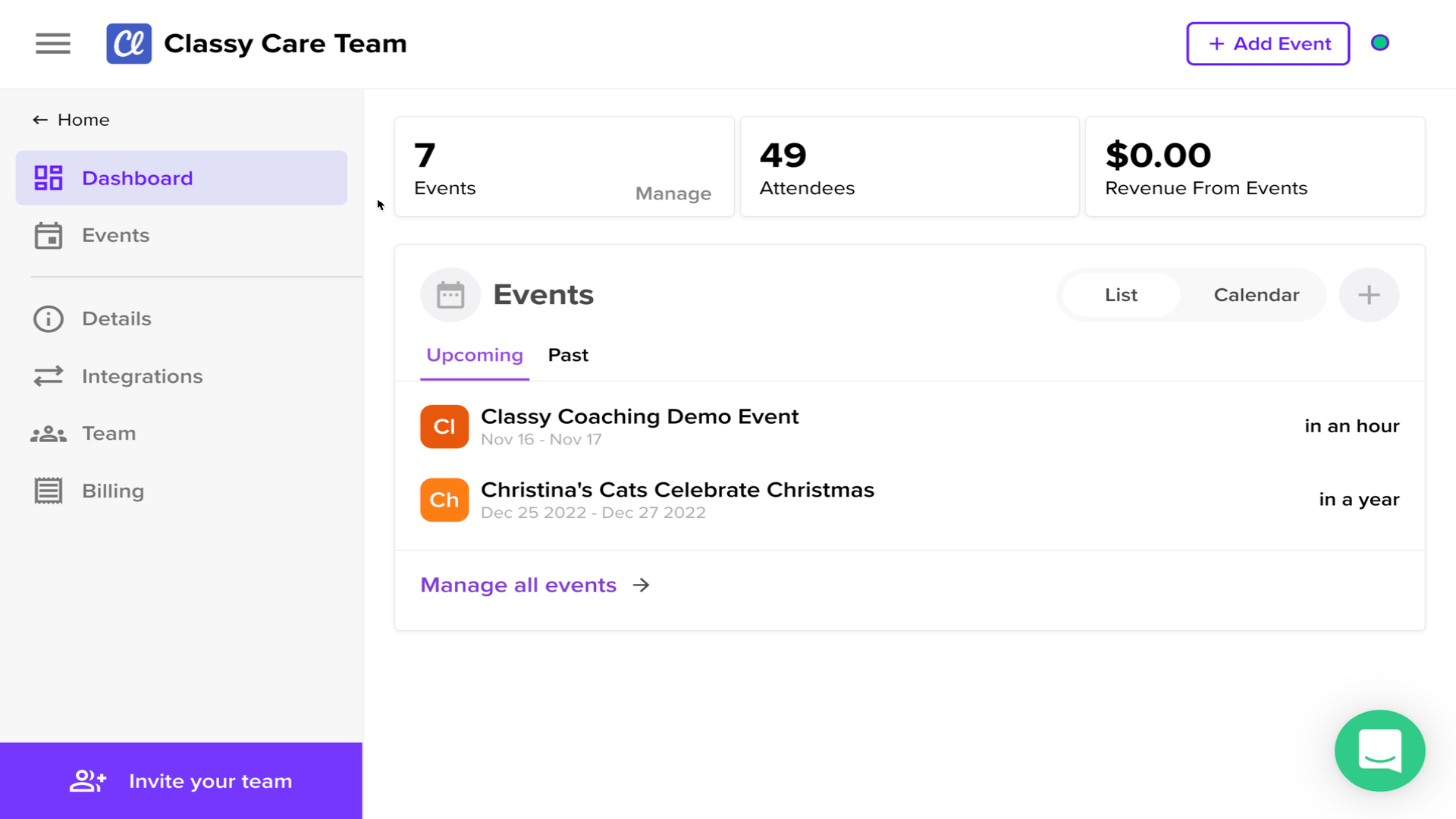Viewport: 1456px width, 819px height.
Task: Open Billing in the sidebar
Action: pyautogui.click(x=181, y=491)
